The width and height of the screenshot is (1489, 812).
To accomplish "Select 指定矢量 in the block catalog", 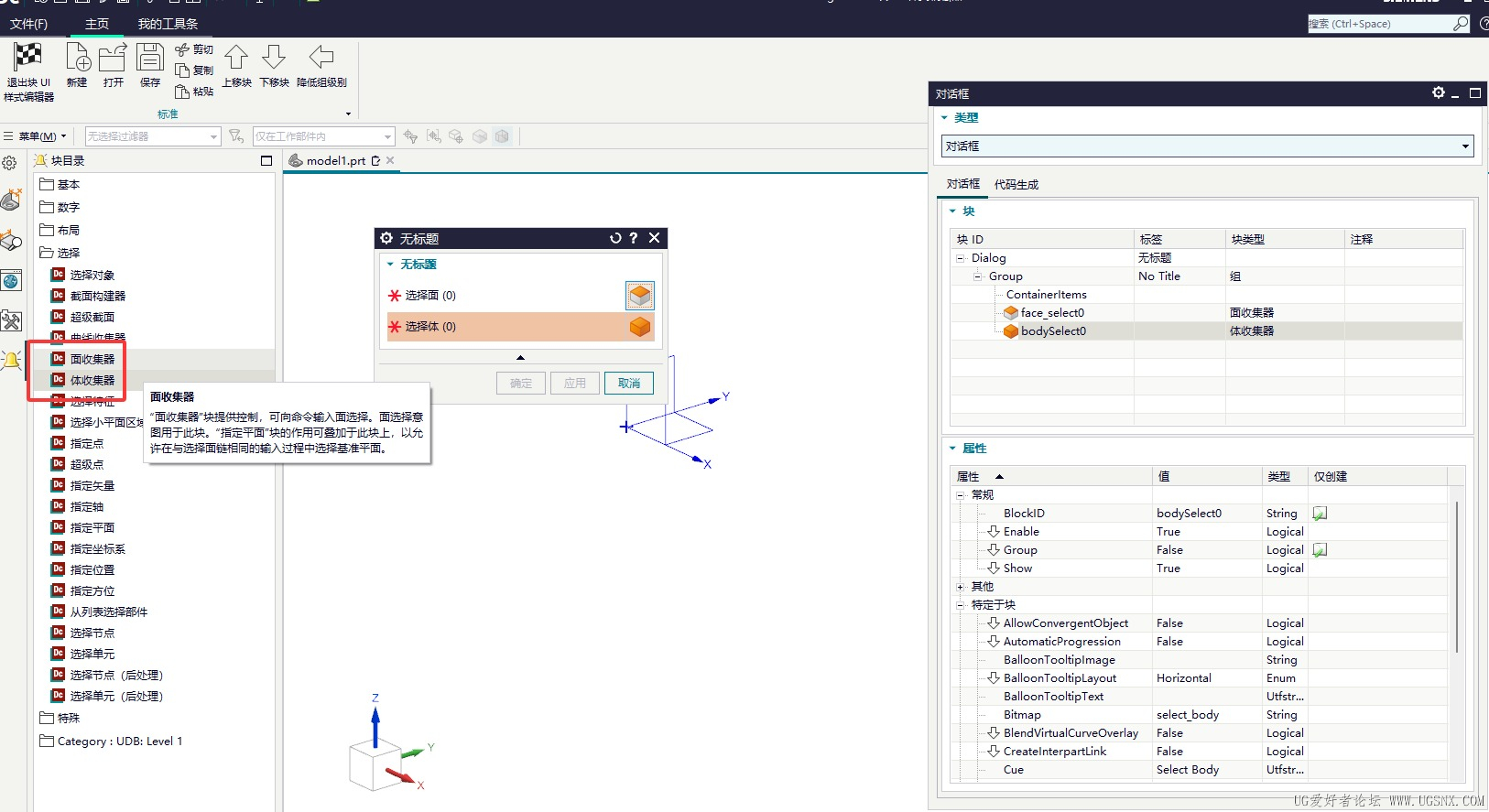I will (92, 485).
